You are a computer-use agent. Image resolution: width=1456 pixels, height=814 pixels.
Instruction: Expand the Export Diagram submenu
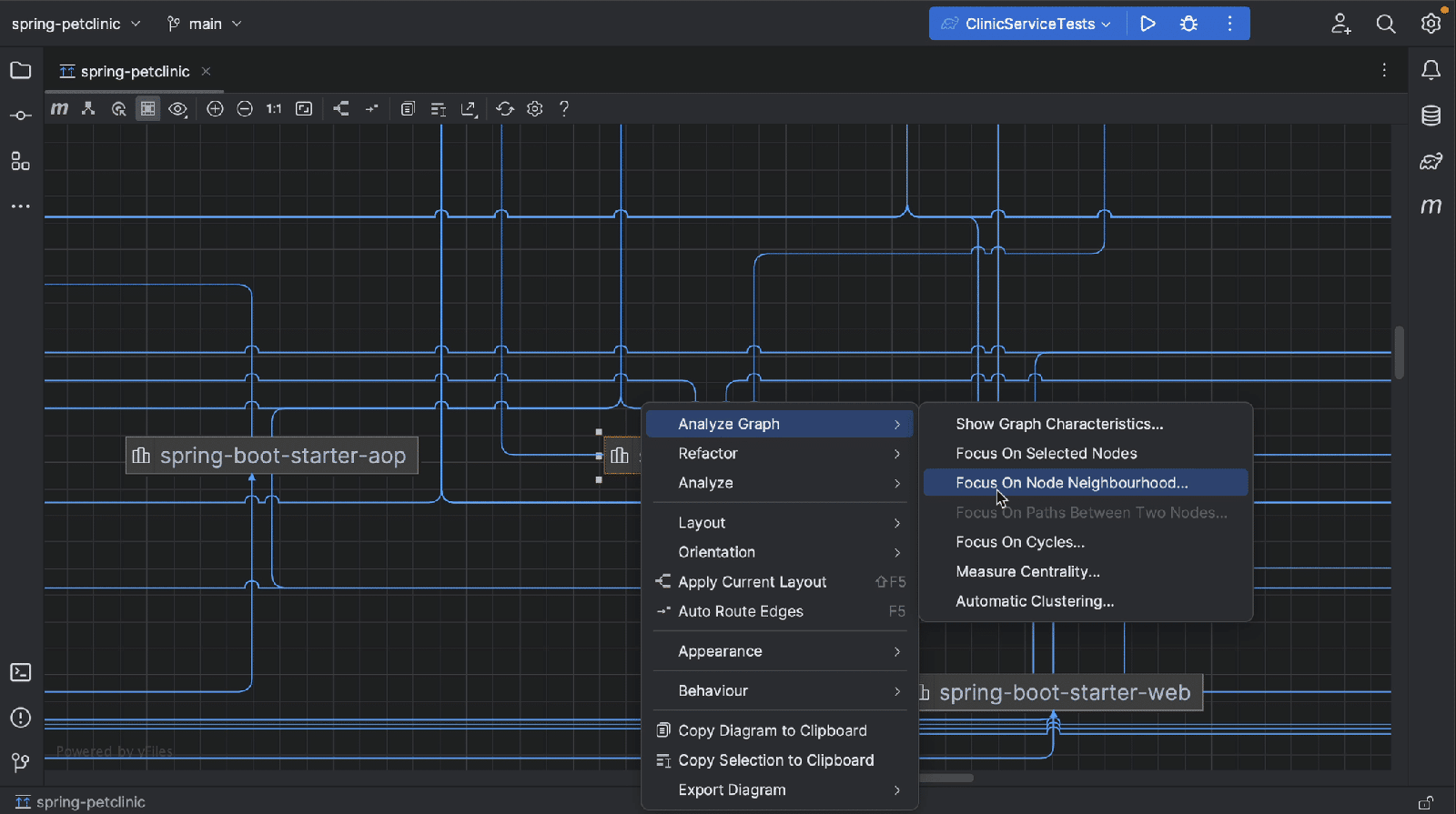tap(780, 790)
